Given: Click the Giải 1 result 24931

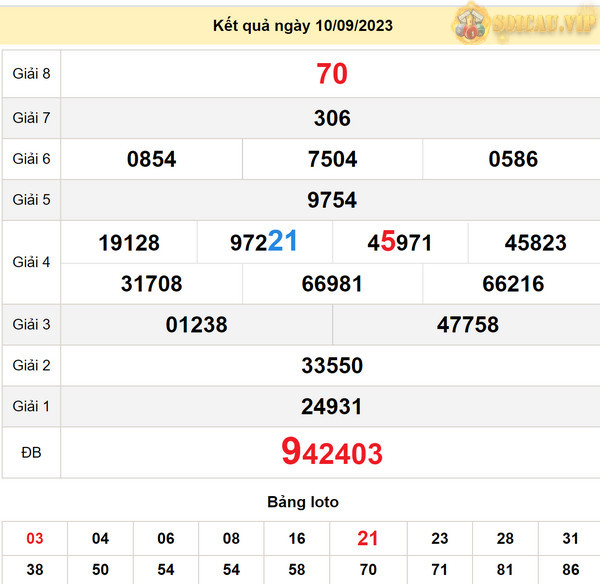Looking at the screenshot, I should pyautogui.click(x=331, y=407).
